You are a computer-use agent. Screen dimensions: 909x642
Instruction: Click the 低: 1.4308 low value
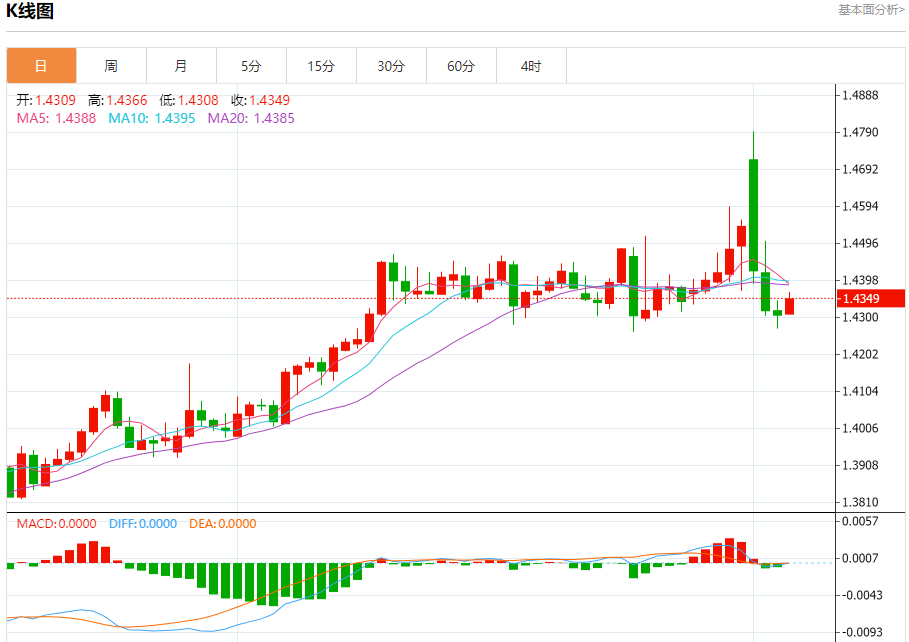189,100
